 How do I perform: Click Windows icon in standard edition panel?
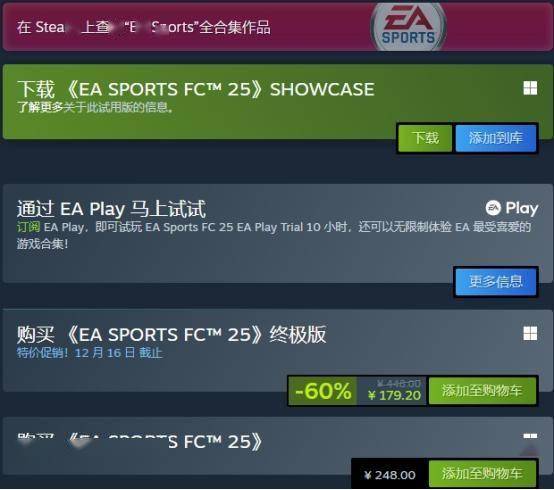coord(530,437)
